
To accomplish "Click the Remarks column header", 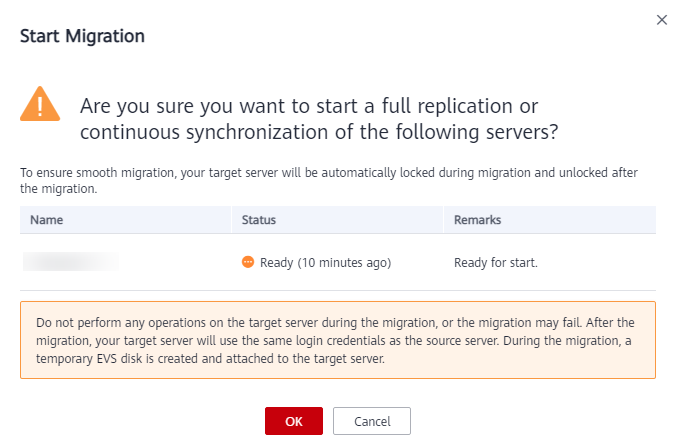I will click(478, 219).
